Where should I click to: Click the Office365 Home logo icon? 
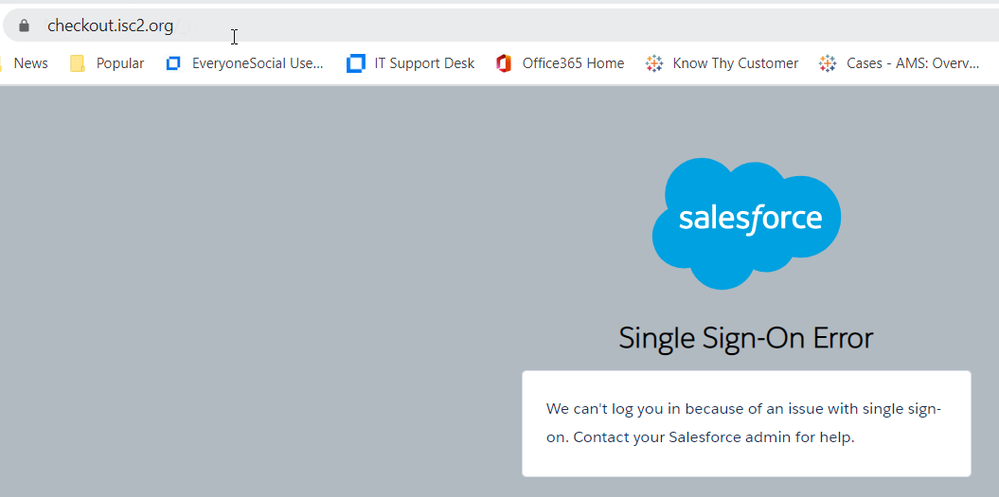pyautogui.click(x=504, y=63)
